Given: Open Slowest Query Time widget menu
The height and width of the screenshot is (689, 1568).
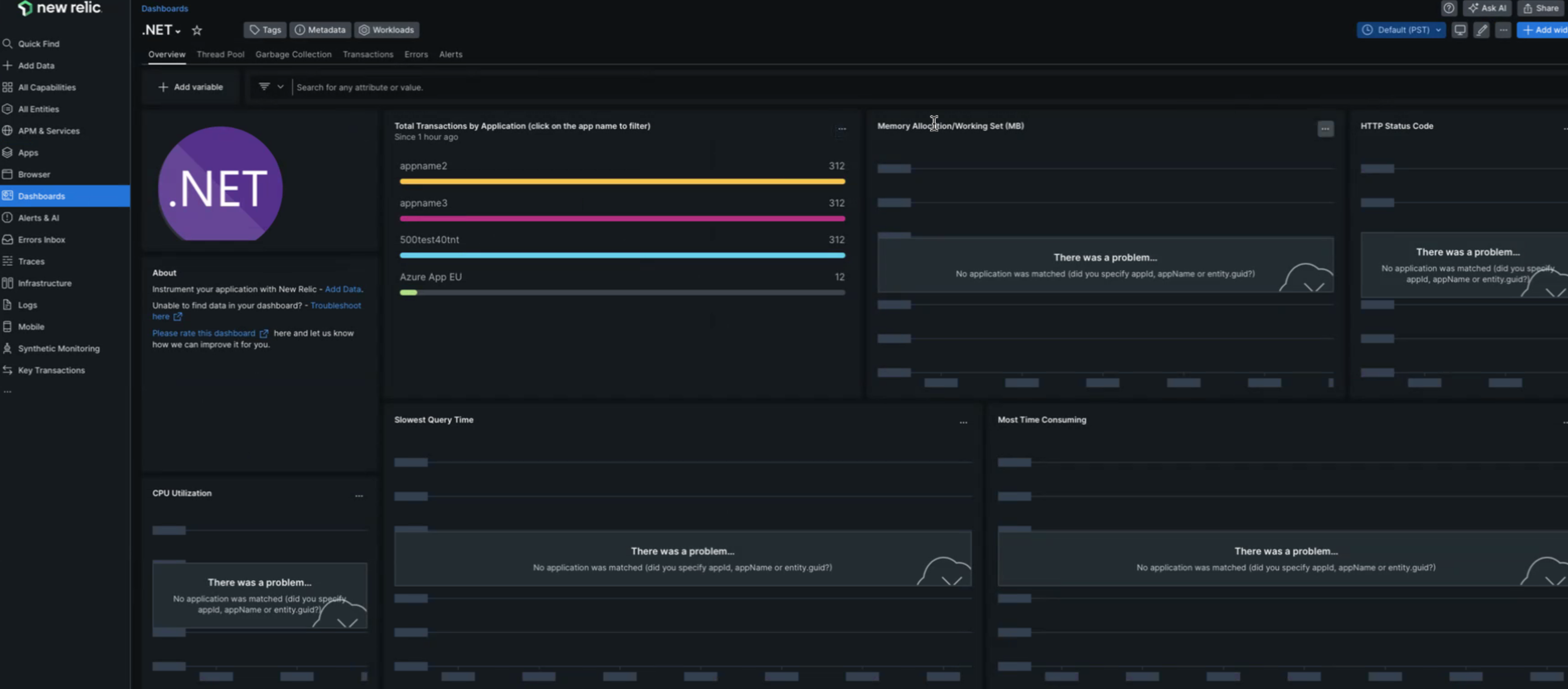Looking at the screenshot, I should coord(963,422).
